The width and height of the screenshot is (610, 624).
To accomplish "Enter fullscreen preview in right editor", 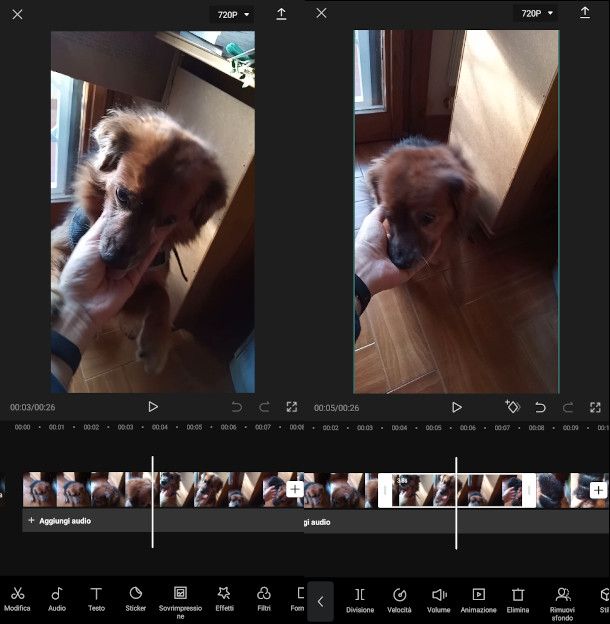I will tap(595, 407).
